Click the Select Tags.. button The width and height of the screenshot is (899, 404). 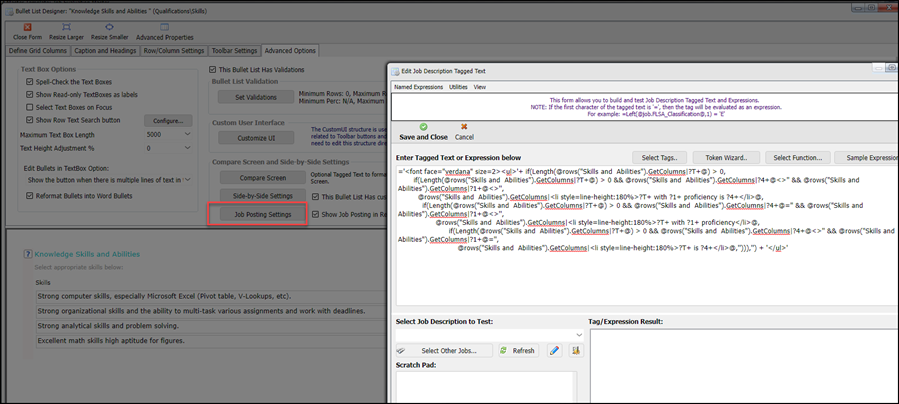(x=659, y=158)
